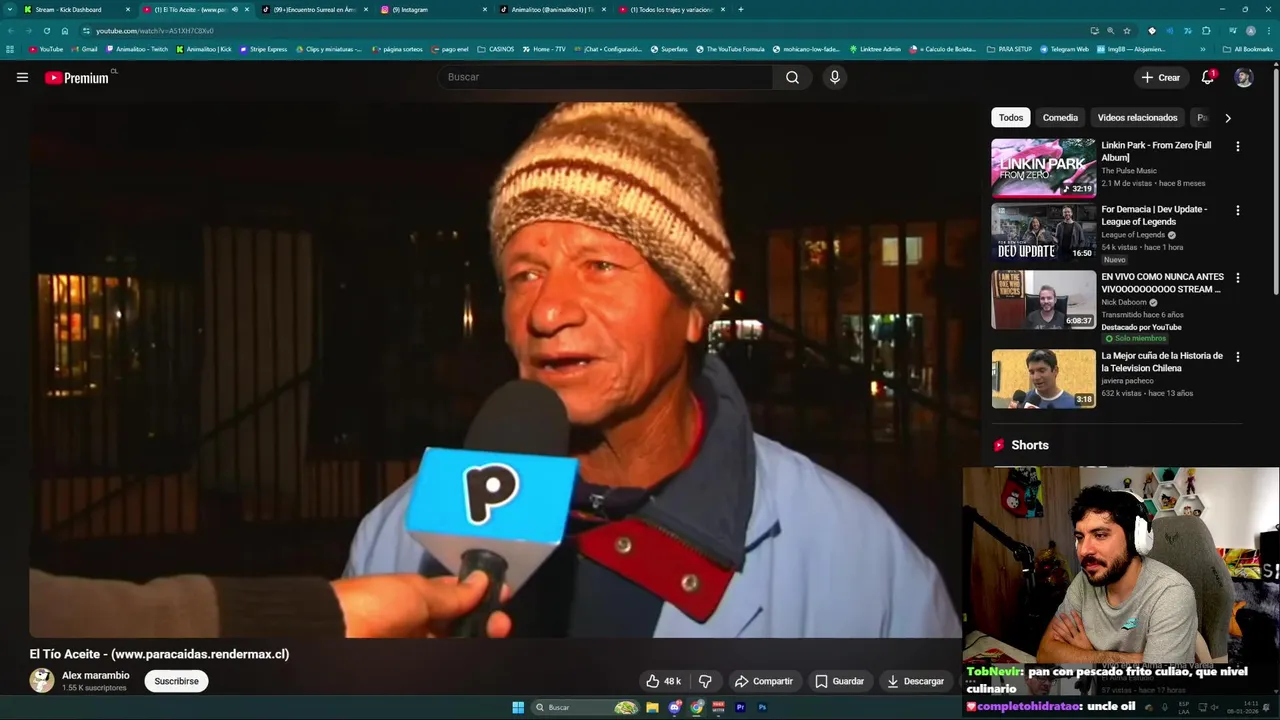1280x720 pixels.
Task: Select the Videos relacionados filter chip
Action: tap(1137, 118)
